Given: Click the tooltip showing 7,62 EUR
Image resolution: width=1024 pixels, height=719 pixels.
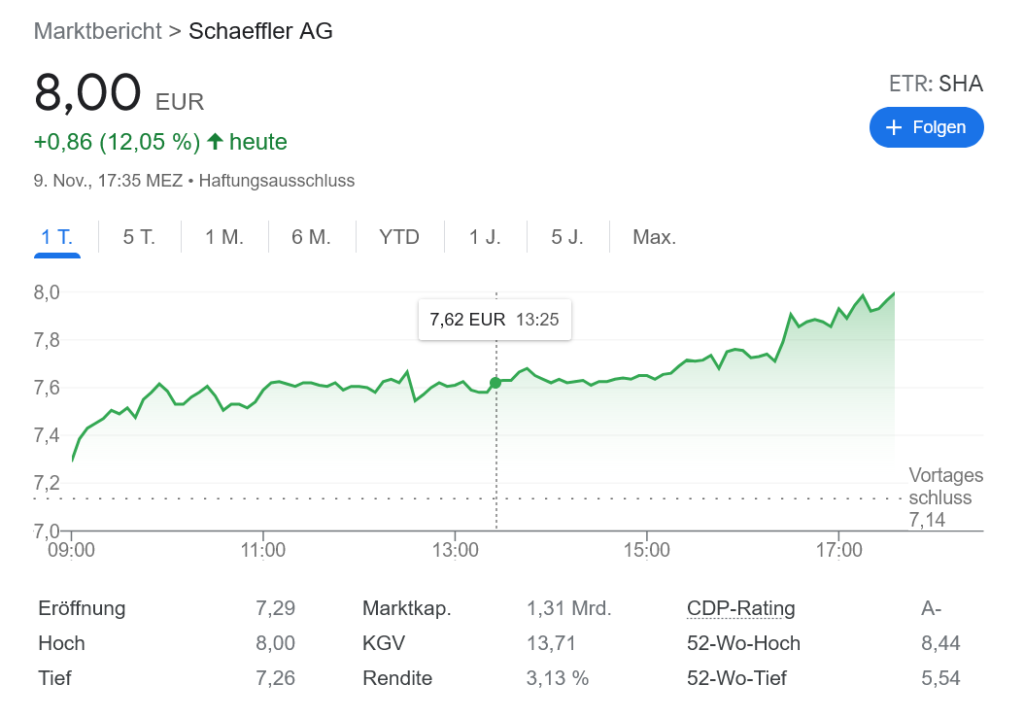Looking at the screenshot, I should coord(494,319).
